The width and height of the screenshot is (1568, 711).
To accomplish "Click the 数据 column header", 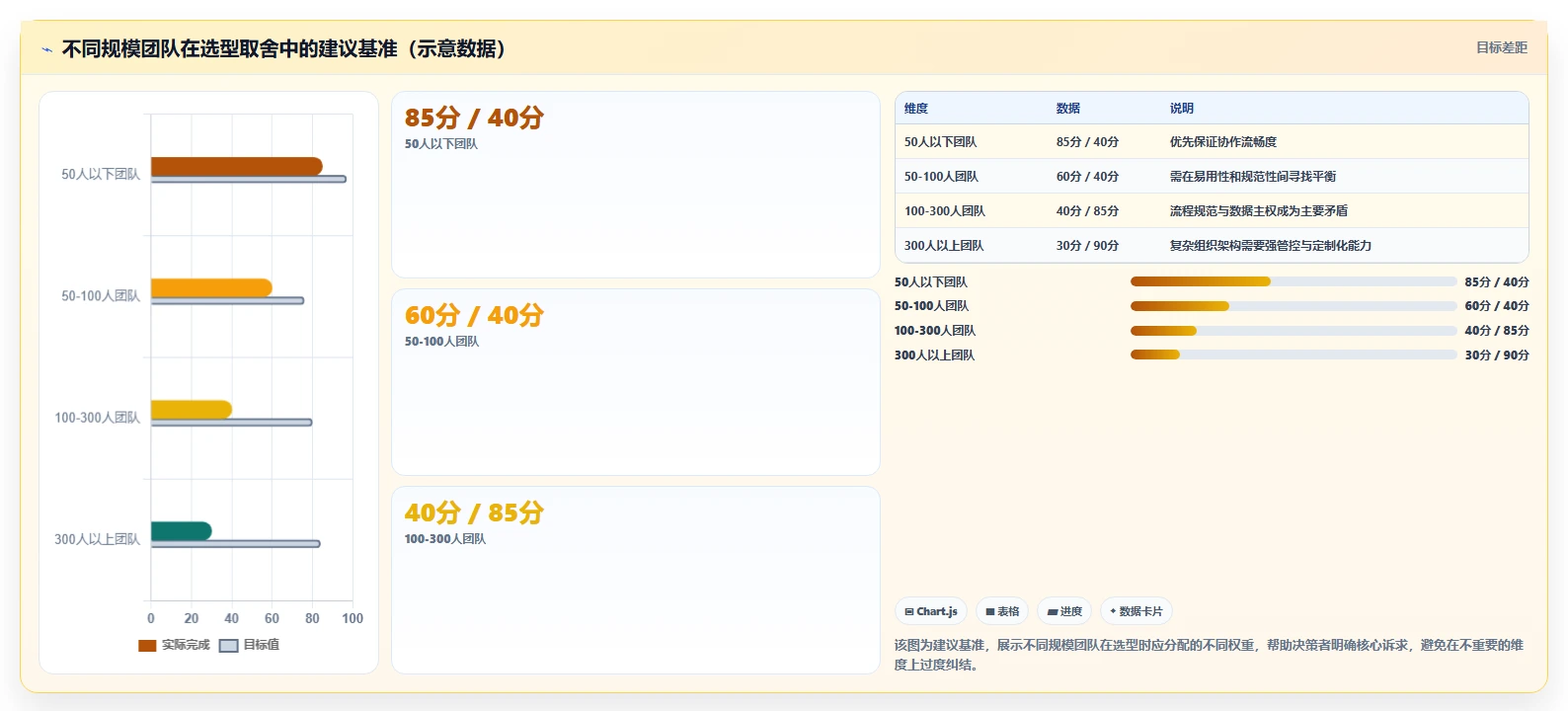I will [x=1068, y=109].
